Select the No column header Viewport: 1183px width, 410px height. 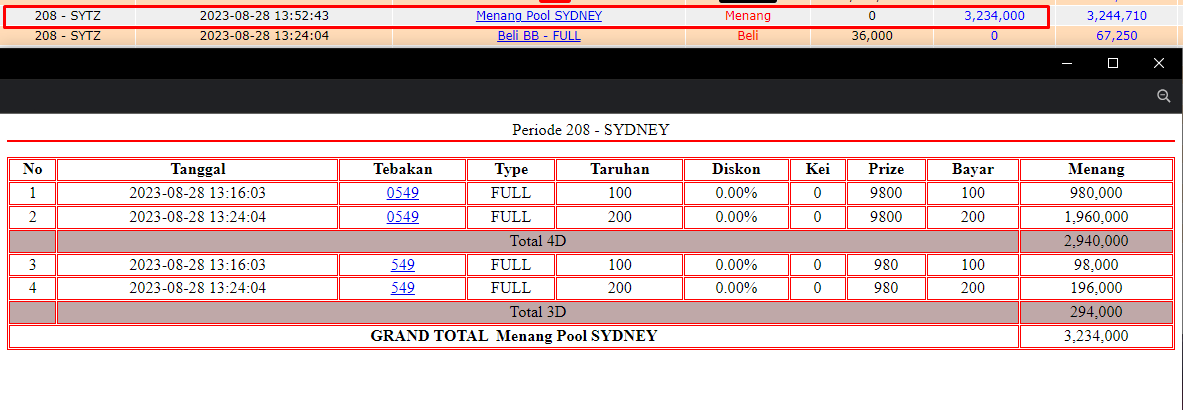coord(32,170)
